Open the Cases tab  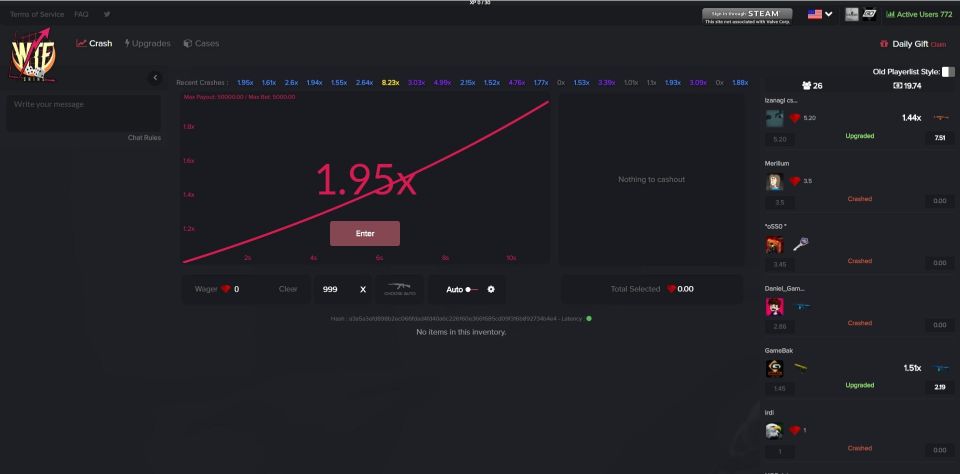pyautogui.click(x=201, y=44)
